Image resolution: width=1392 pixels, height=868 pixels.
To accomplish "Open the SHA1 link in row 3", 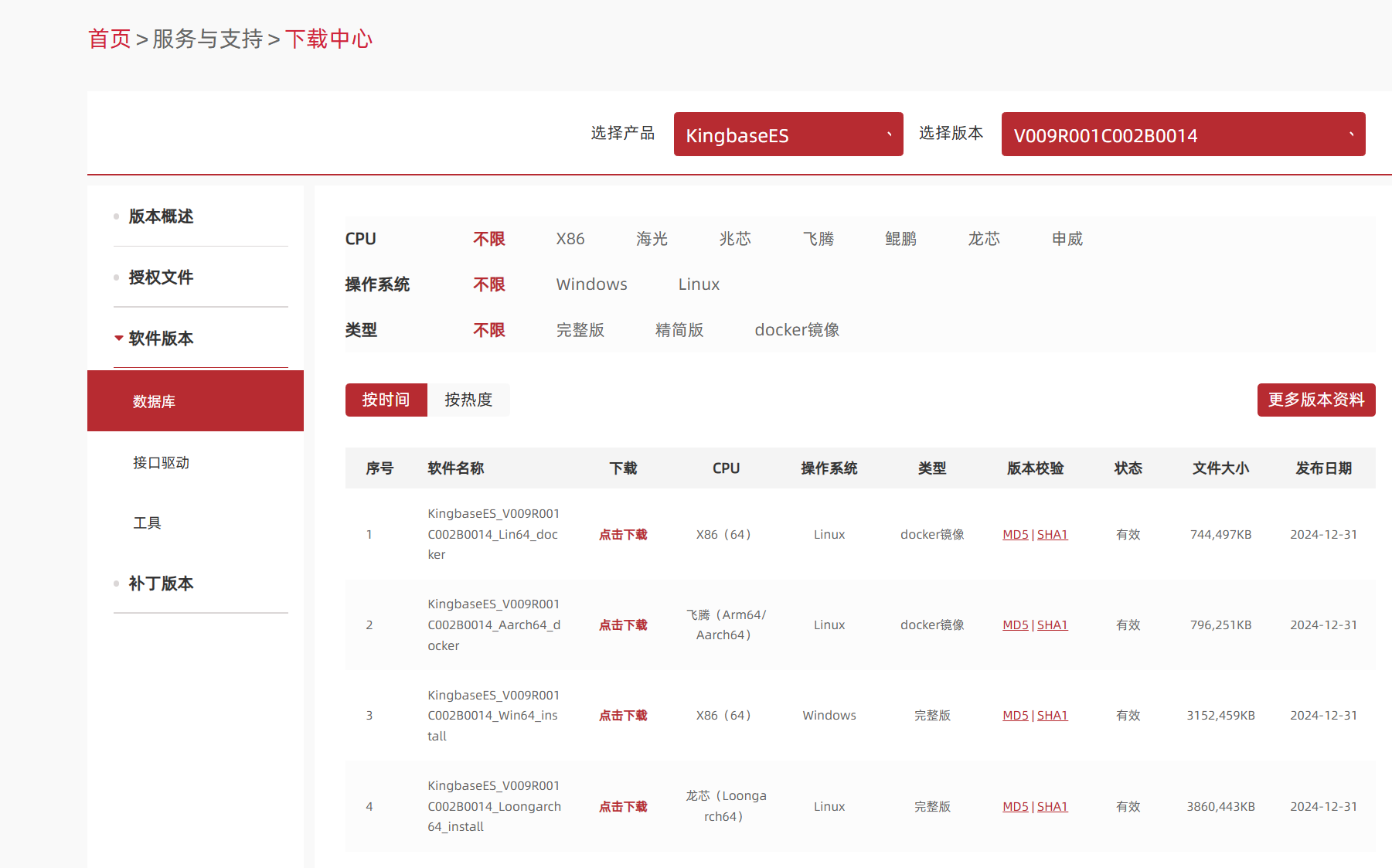I will (x=1052, y=716).
